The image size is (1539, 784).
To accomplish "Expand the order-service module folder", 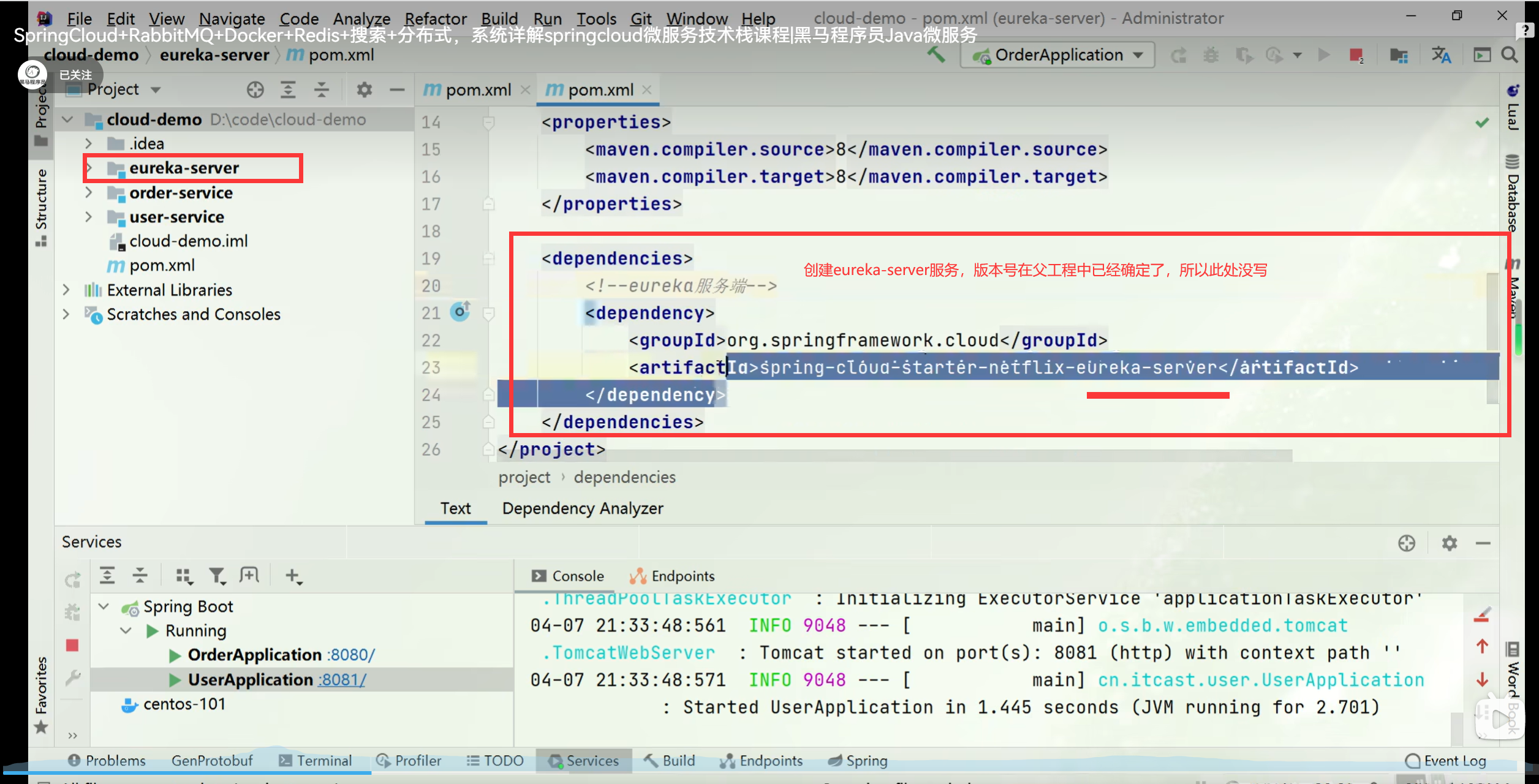I will (89, 192).
